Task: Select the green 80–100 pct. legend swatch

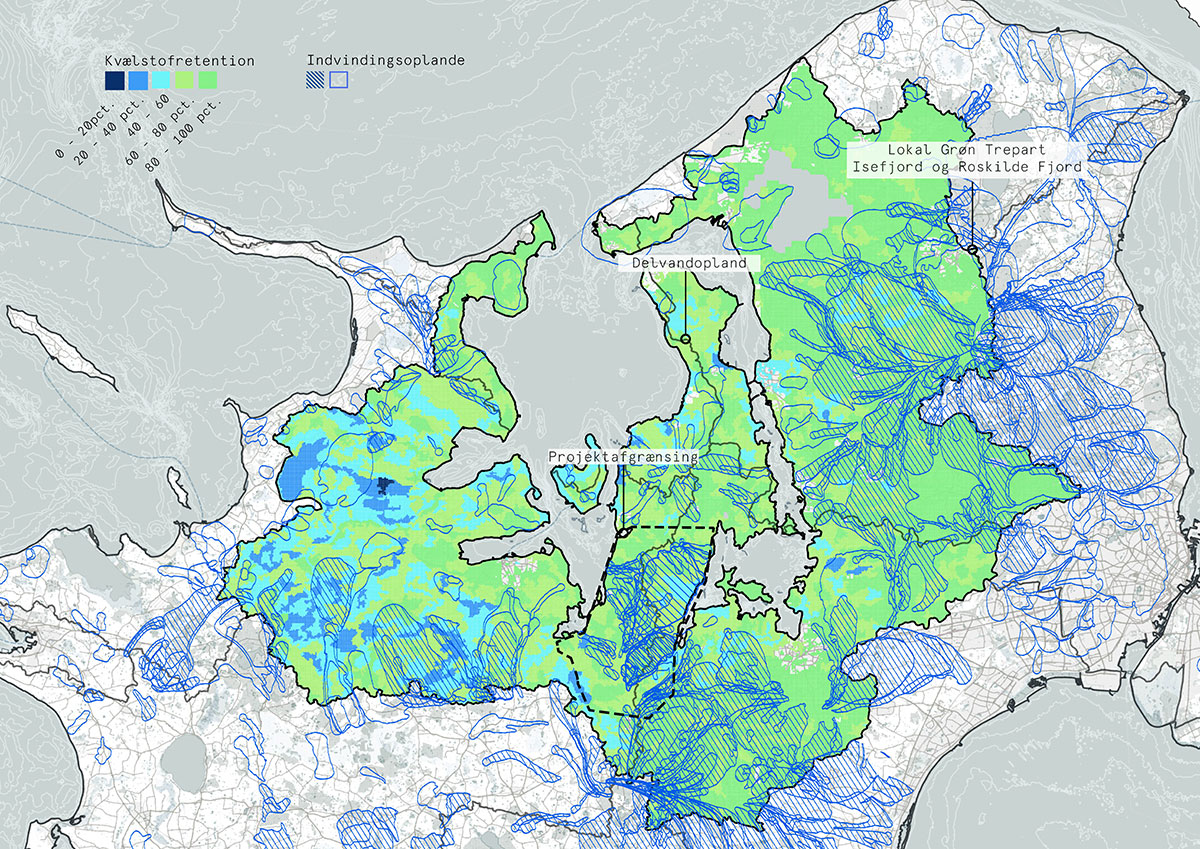Action: 208,80
